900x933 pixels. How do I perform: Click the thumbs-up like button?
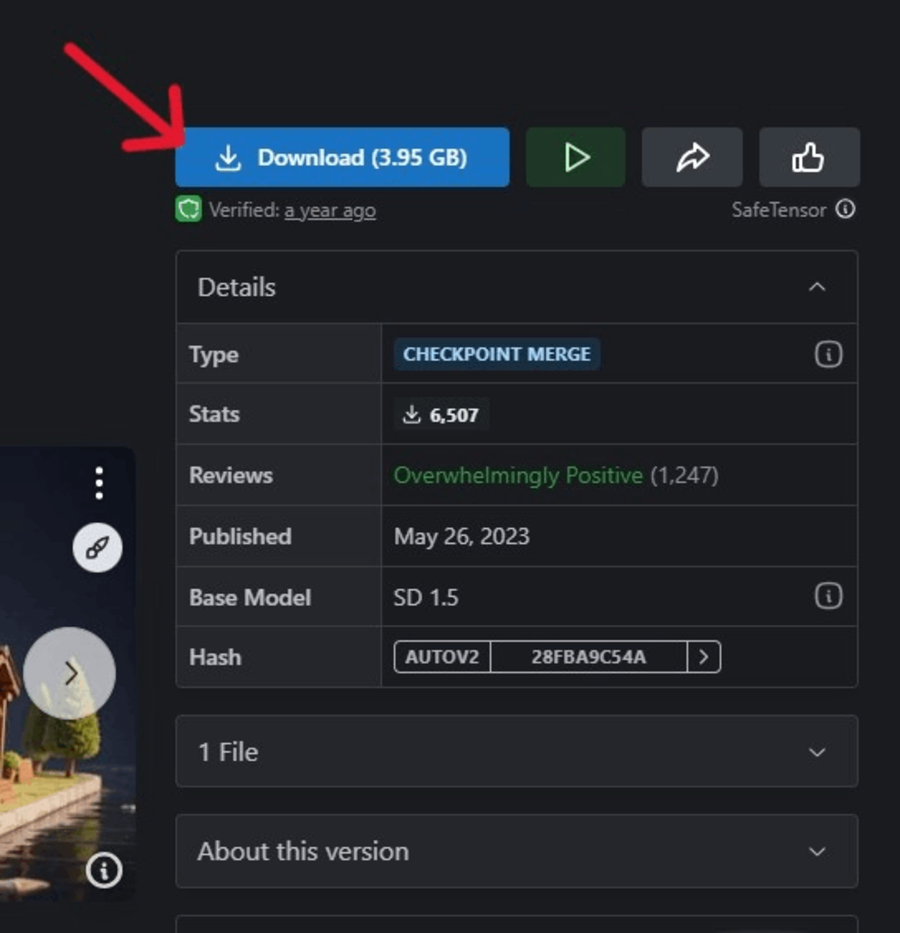(809, 157)
